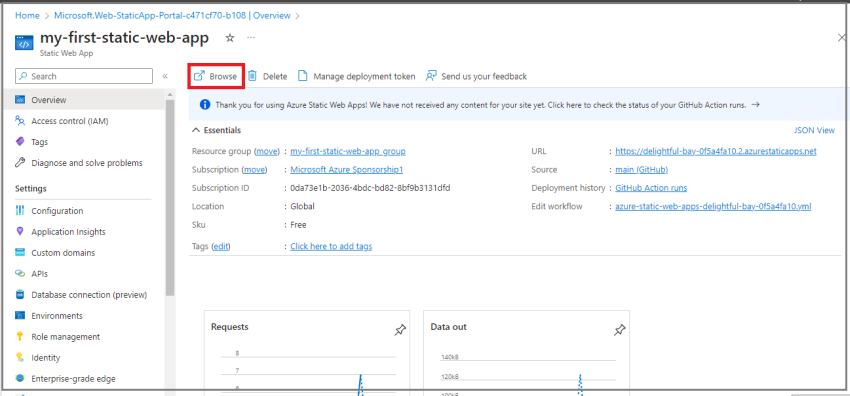The width and height of the screenshot is (850, 396).
Task: Collapse the Essentials section
Action: [x=196, y=130]
